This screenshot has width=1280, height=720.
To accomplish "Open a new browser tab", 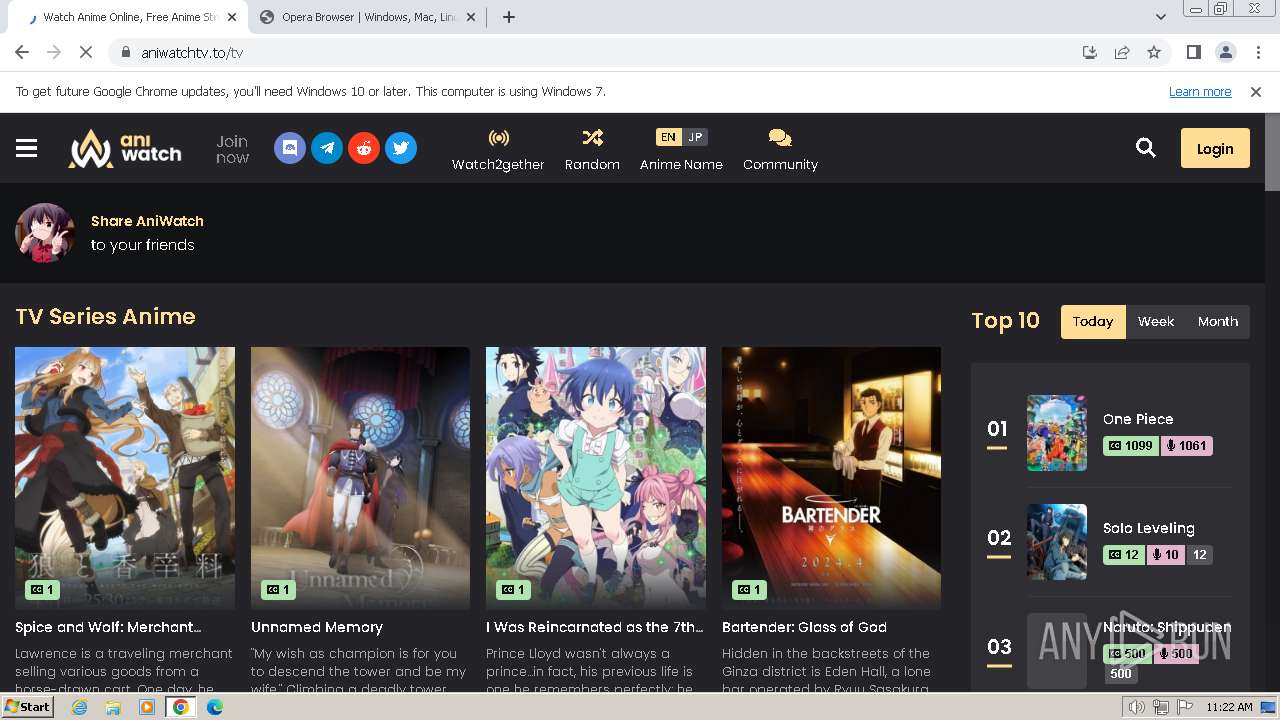I will [509, 17].
